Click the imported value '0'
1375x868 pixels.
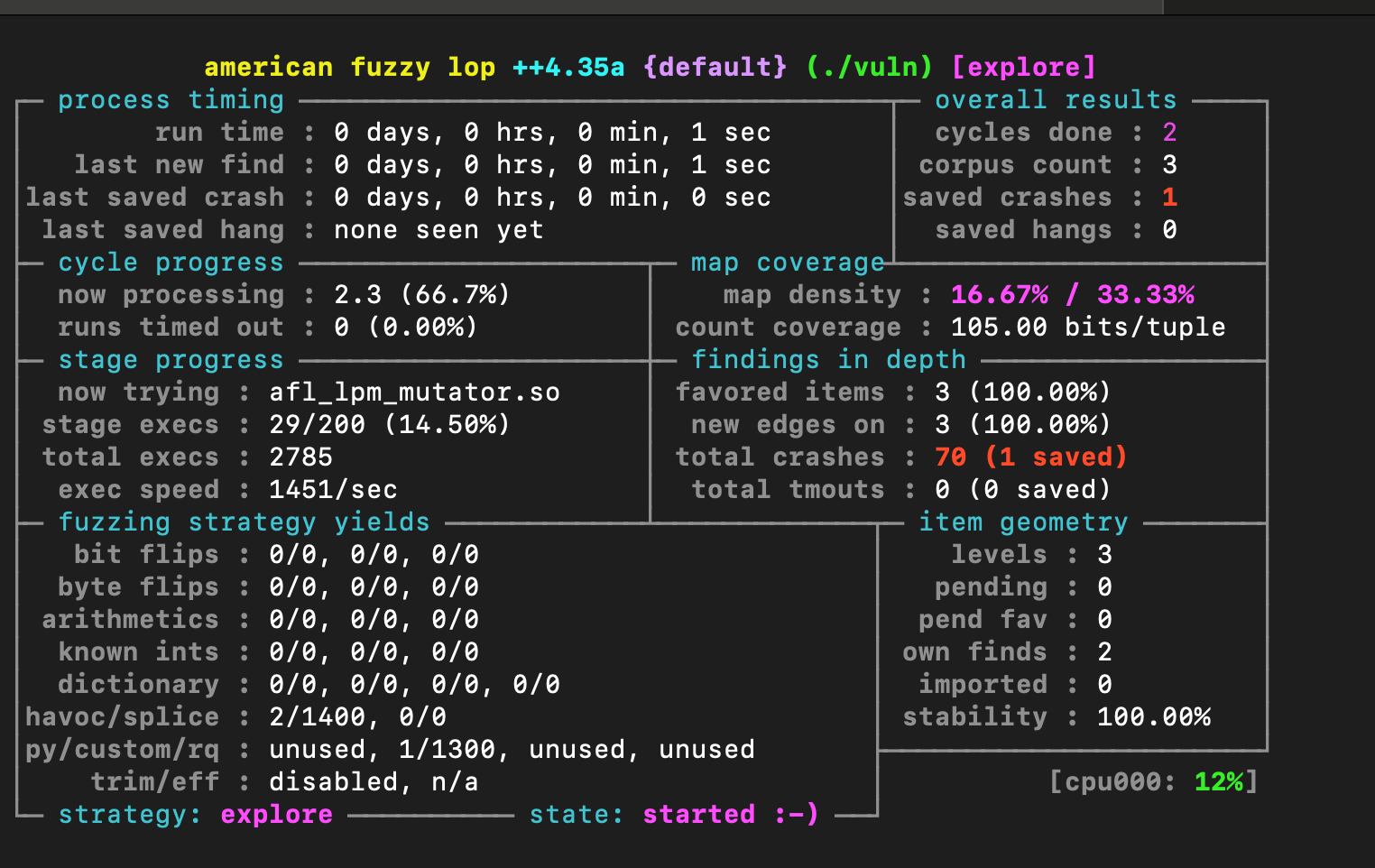pos(1104,685)
